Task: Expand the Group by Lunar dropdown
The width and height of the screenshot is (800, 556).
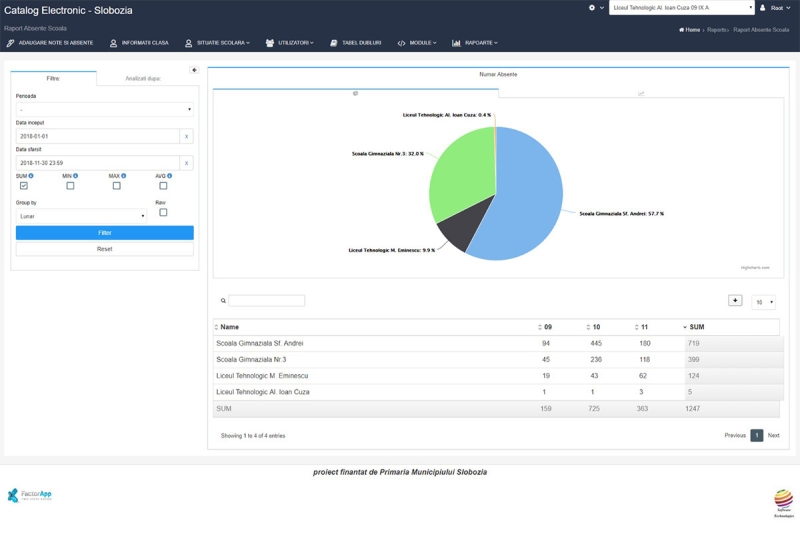Action: 81,215
